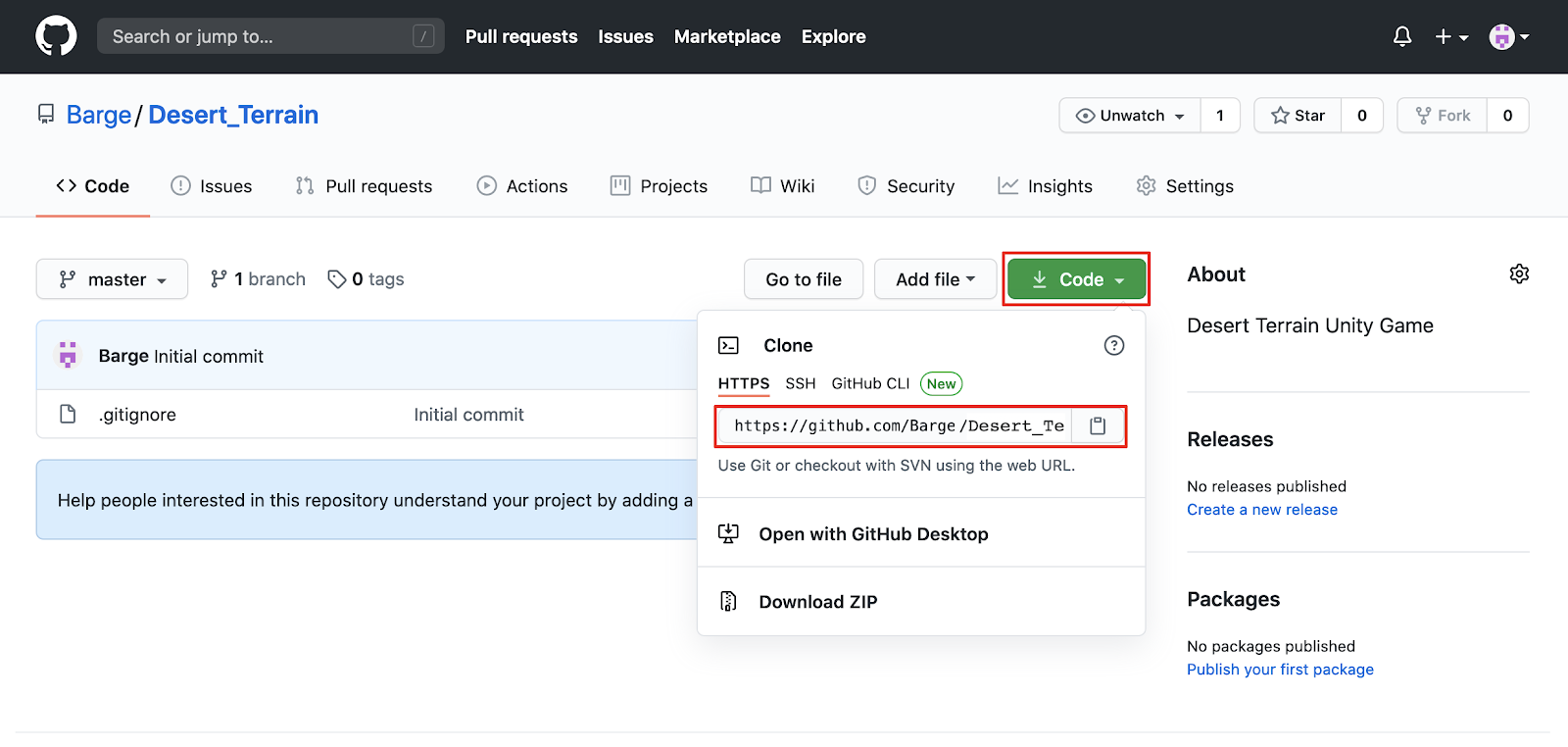The width and height of the screenshot is (1568, 747).
Task: Open the Insights tab
Action: click(1045, 186)
